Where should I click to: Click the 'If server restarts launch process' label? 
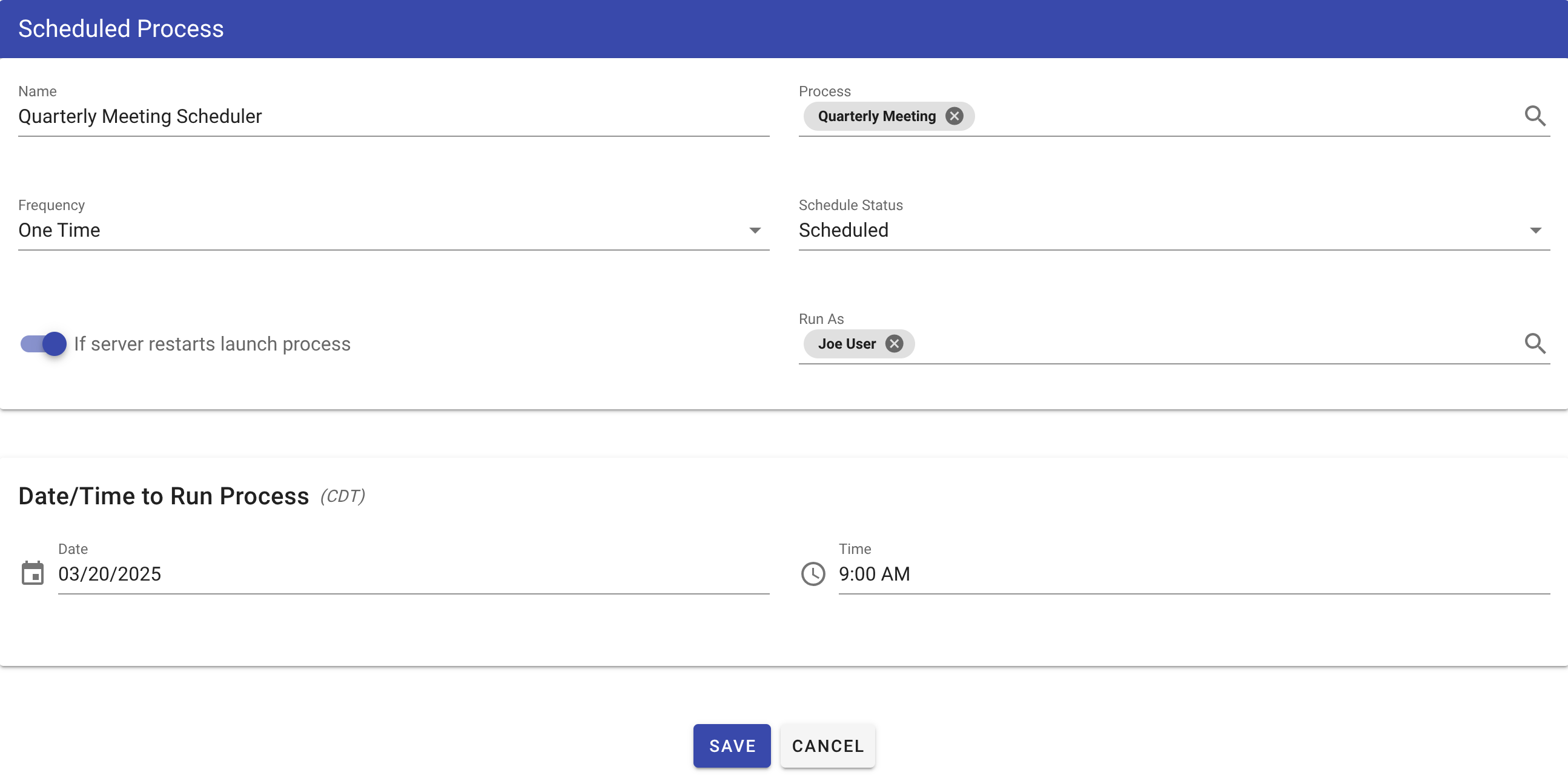212,344
